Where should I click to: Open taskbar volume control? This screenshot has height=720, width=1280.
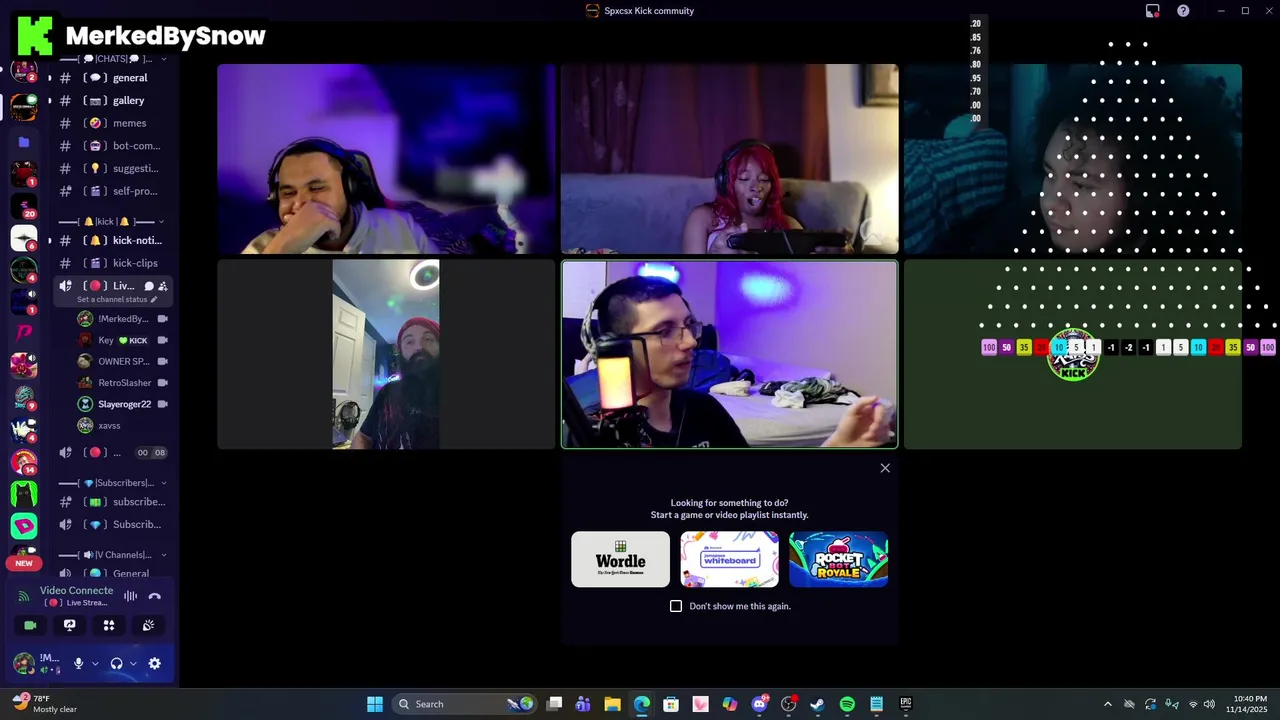pyautogui.click(x=1210, y=704)
